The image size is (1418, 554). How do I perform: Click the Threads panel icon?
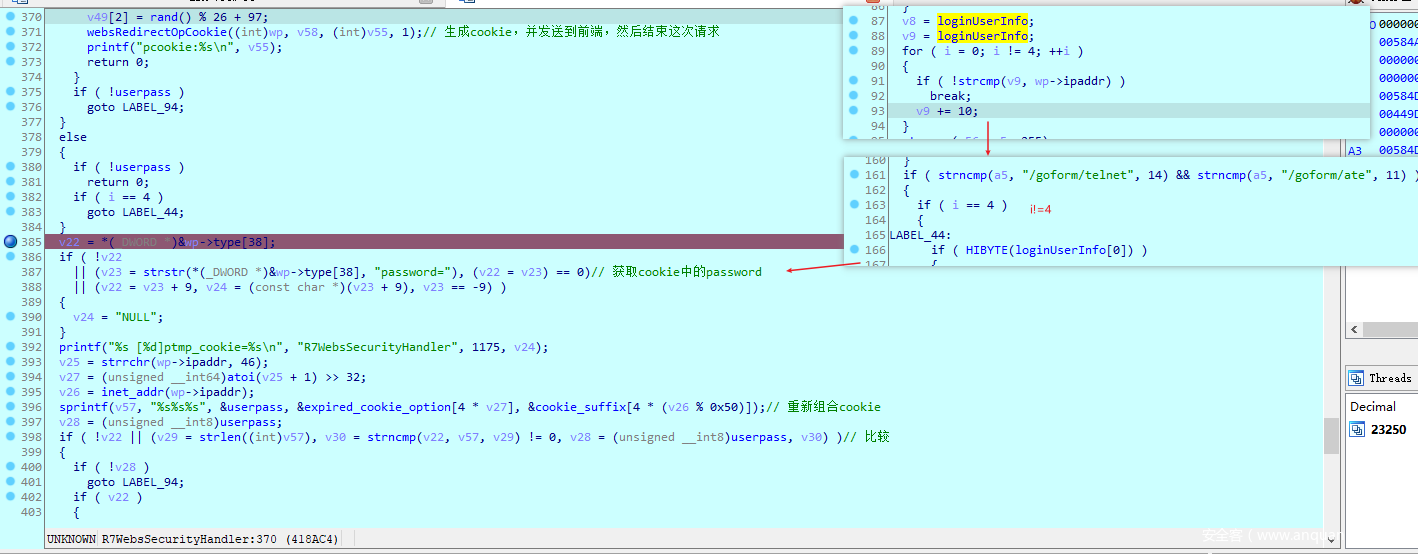pyautogui.click(x=1356, y=378)
